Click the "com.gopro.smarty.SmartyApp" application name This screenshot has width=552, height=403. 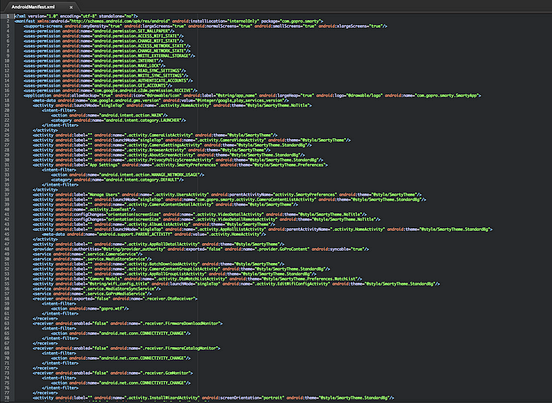click(x=446, y=95)
